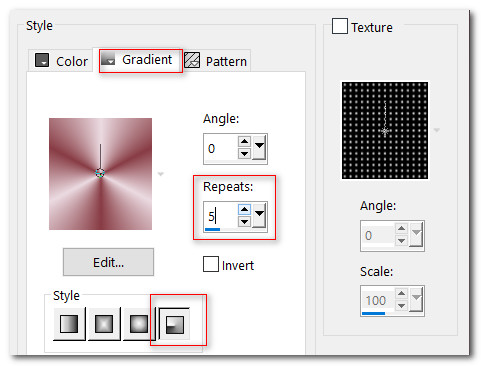Switch to the Pattern tab
Screen dimensions: 481x366
(216, 61)
